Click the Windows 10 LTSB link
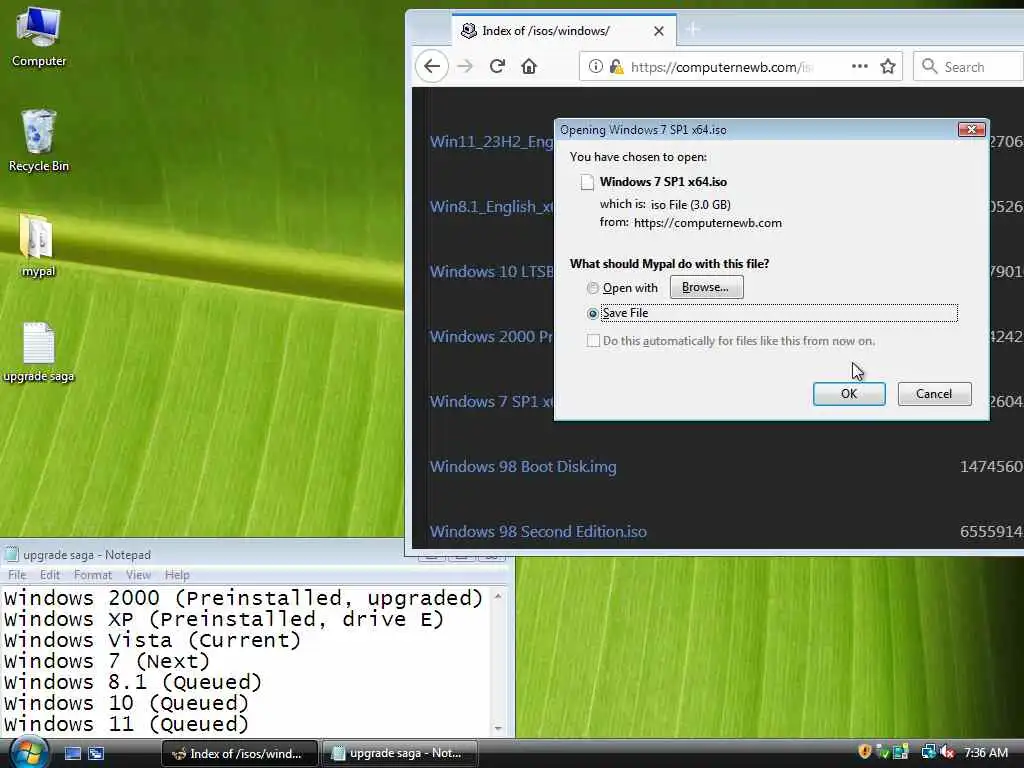Screen dimensions: 1024x768 [x=491, y=272]
